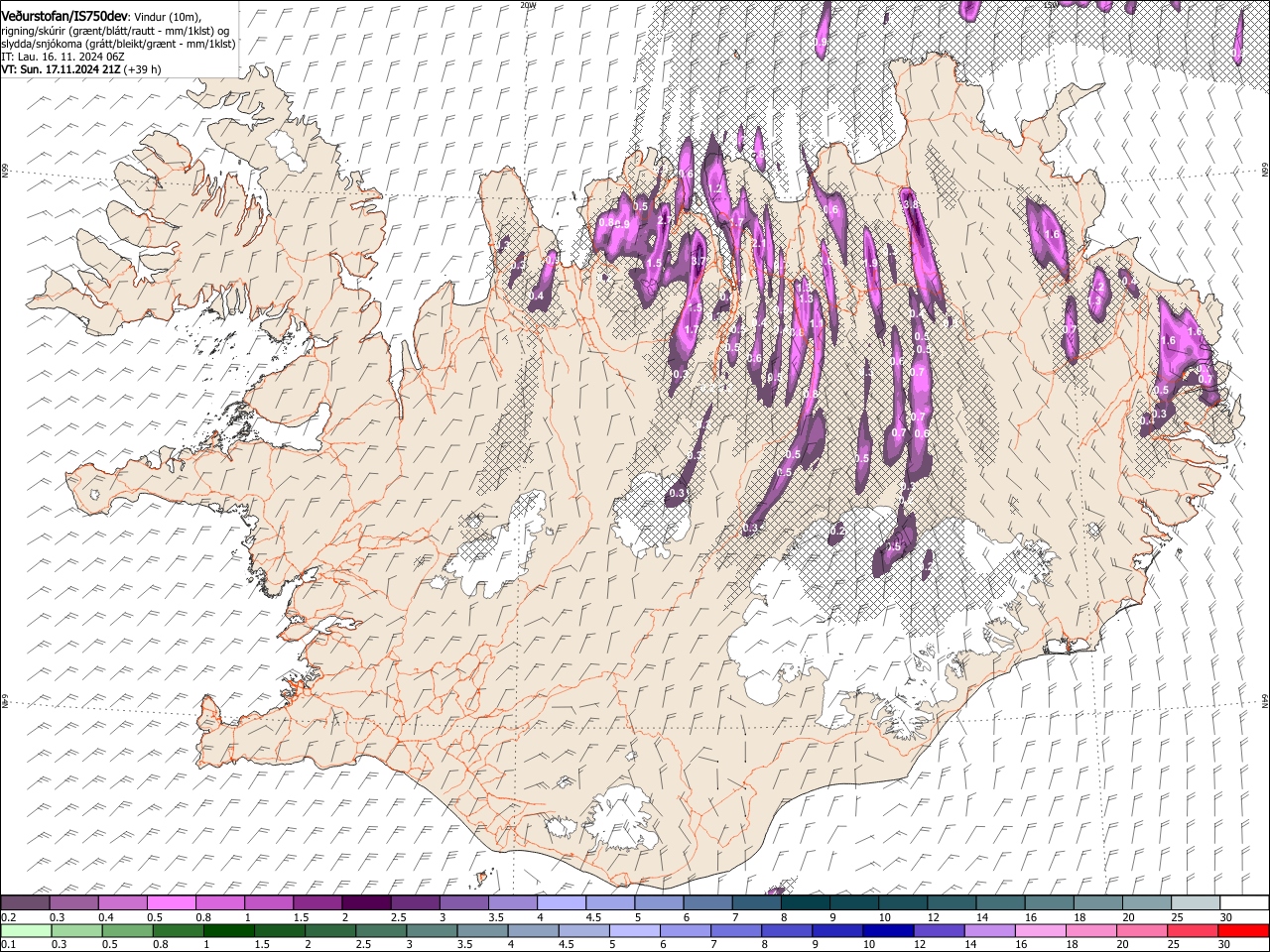Viewport: 1270px width, 952px height.
Task: Pick the light pink 16 rain legend swatch
Action: click(x=1040, y=931)
